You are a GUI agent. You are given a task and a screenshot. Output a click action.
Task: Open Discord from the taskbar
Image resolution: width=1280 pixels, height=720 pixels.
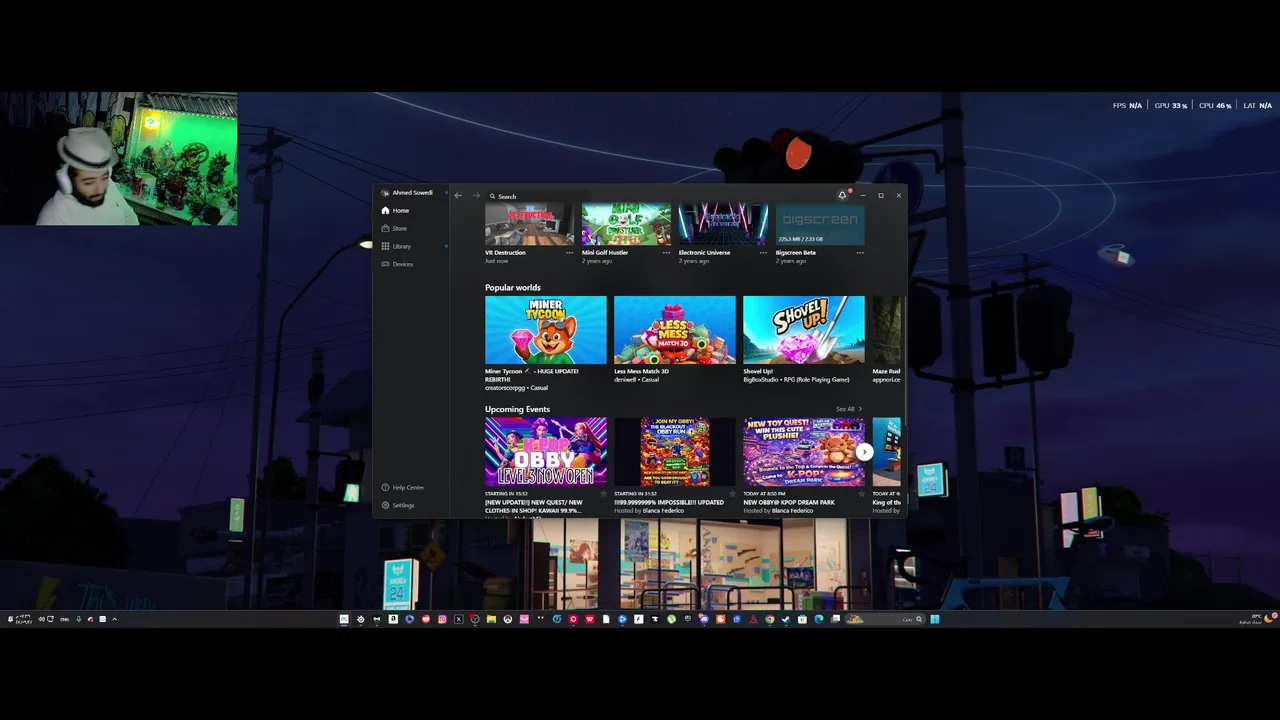click(704, 619)
